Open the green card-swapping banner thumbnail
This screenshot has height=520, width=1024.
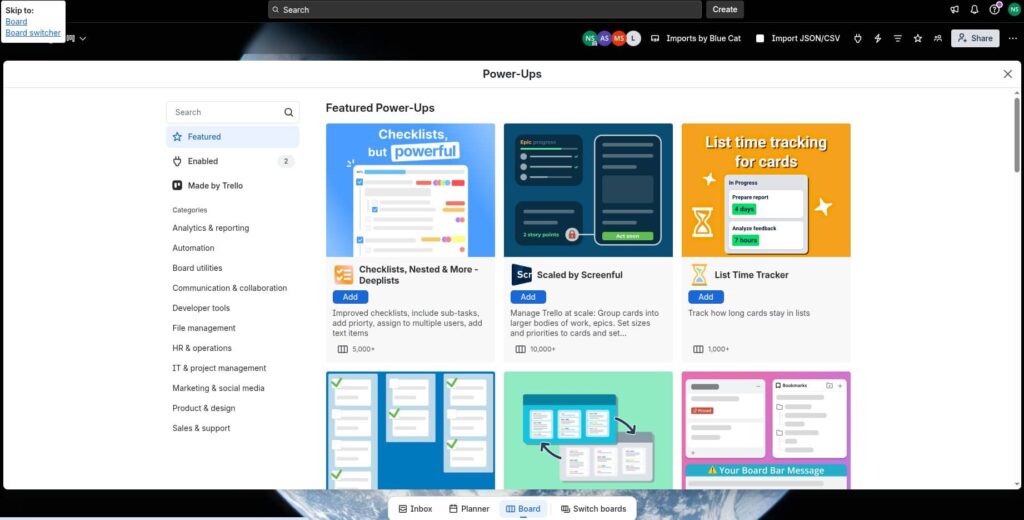[588, 431]
